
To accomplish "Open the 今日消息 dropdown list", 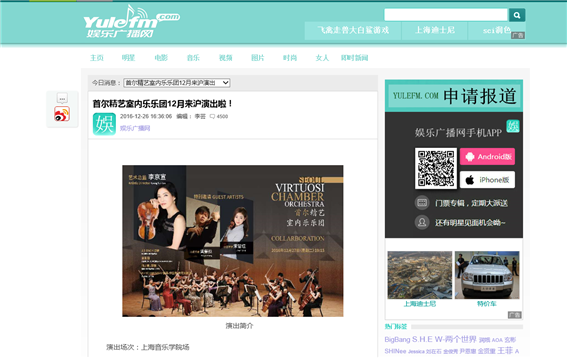I will click(177, 83).
